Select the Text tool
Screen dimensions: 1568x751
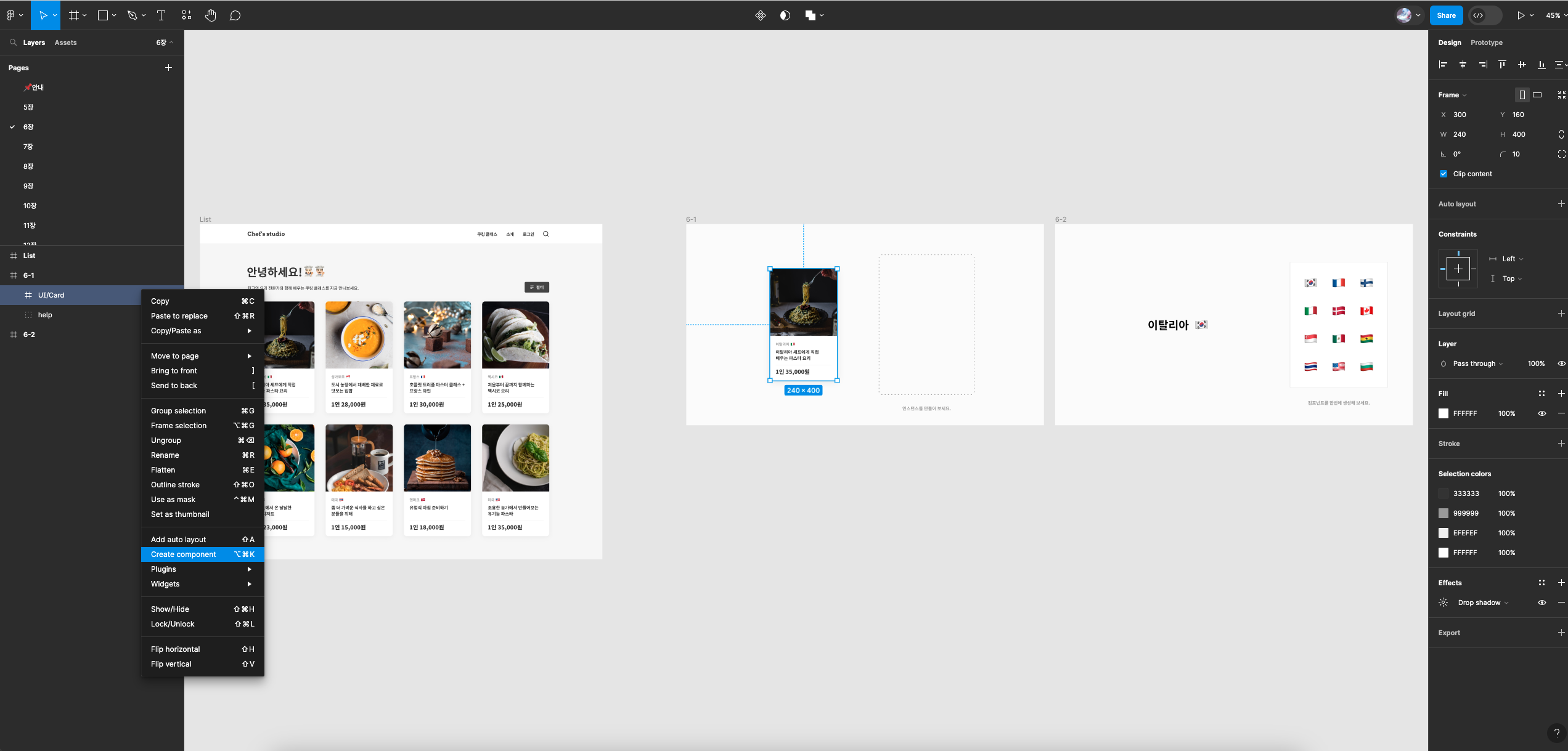161,15
